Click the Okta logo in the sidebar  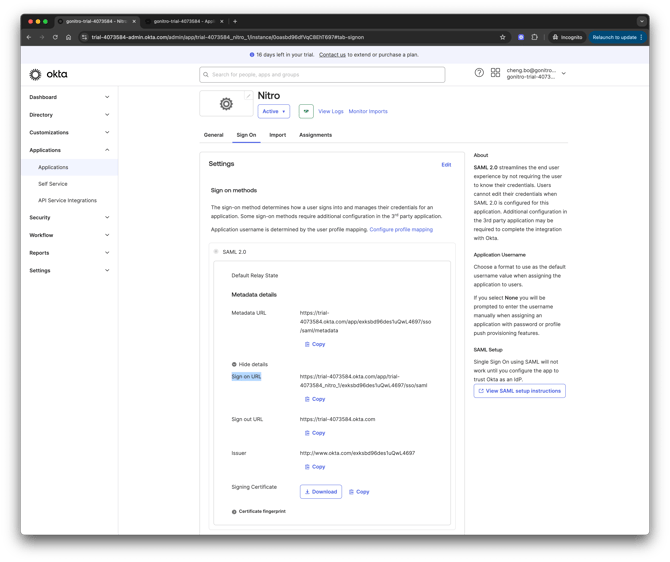tap(48, 74)
